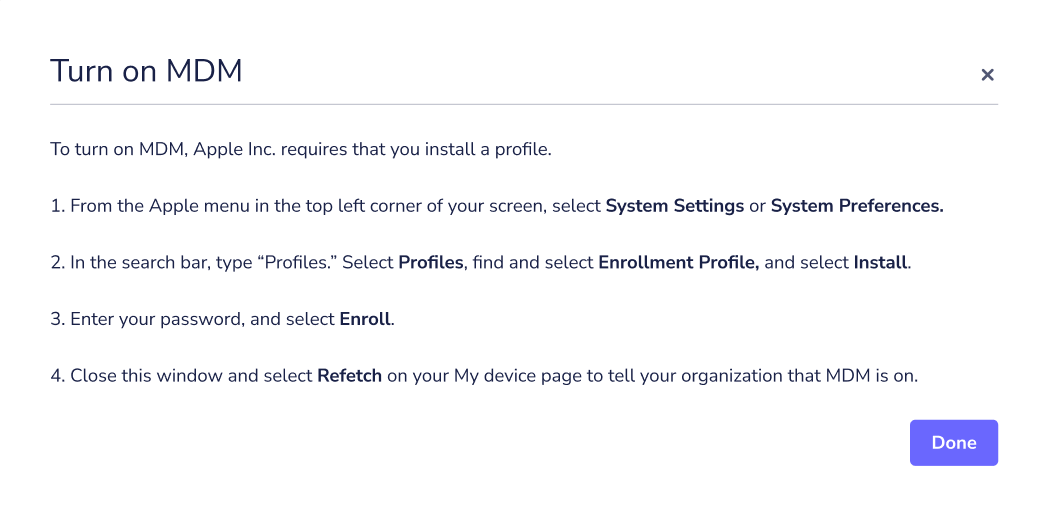Click the Done button
The width and height of the screenshot is (1043, 511).
[954, 442]
